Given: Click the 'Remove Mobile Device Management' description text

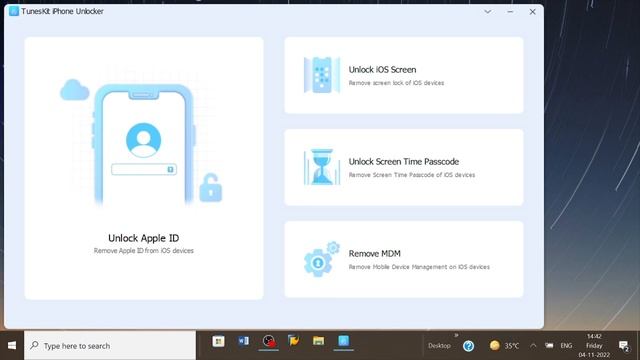Looking at the screenshot, I should pos(419,267).
